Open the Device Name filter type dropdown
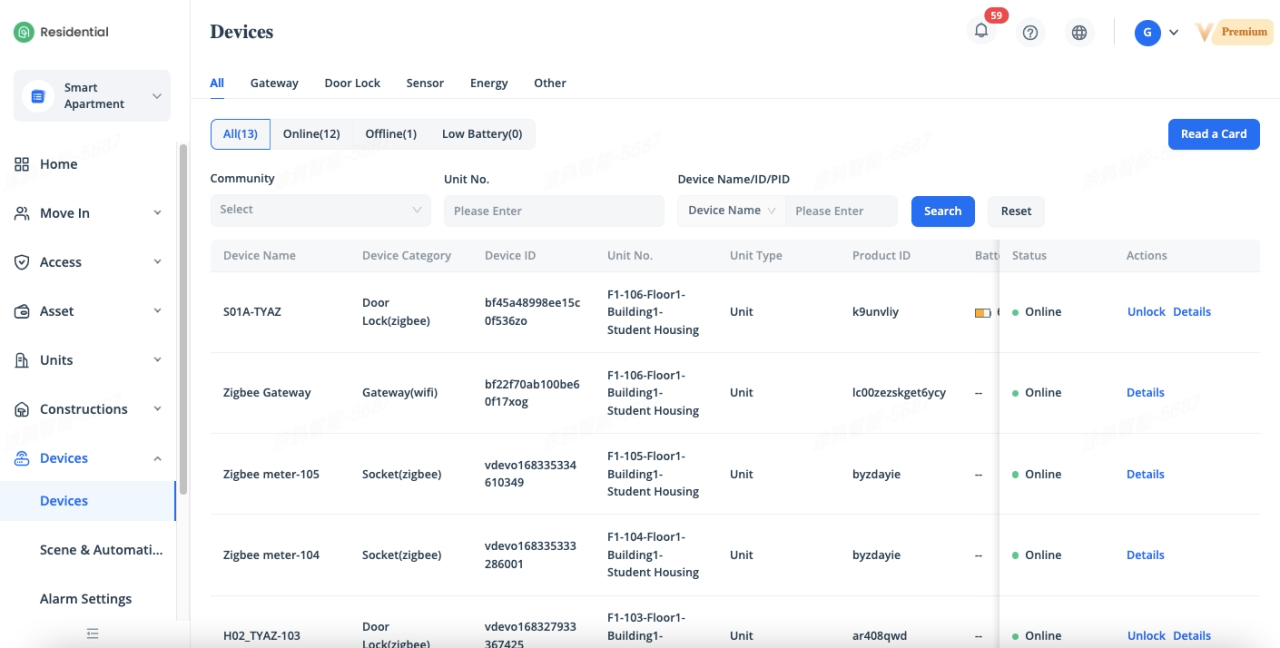The image size is (1280, 648). point(731,211)
